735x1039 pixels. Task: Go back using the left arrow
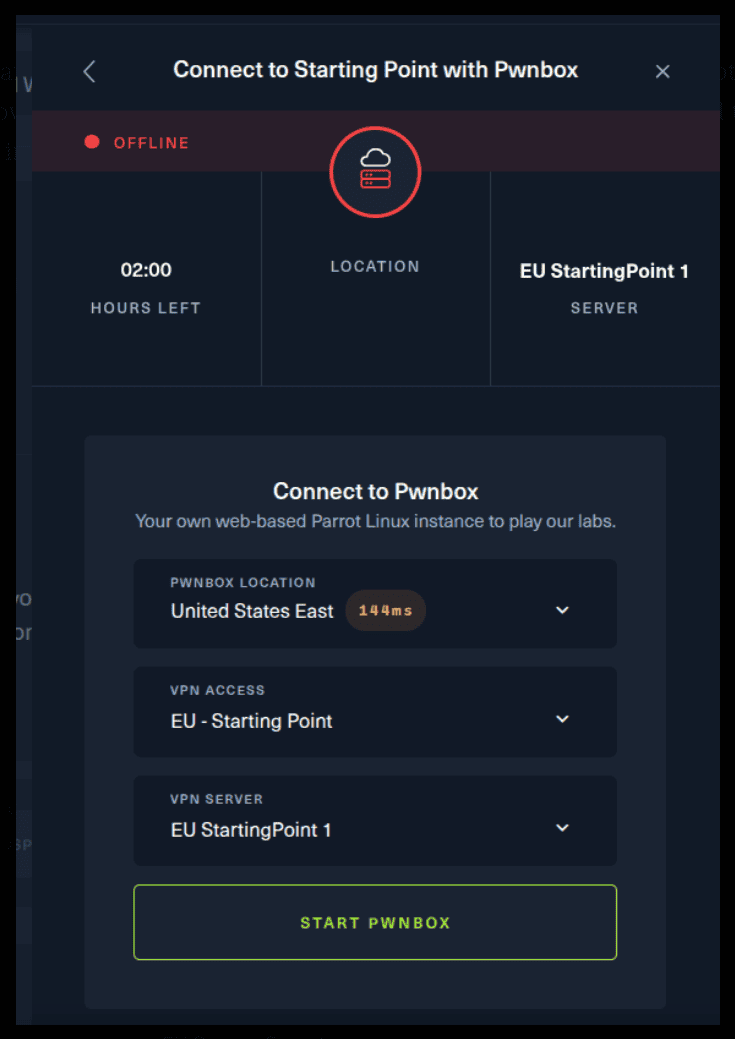click(89, 71)
